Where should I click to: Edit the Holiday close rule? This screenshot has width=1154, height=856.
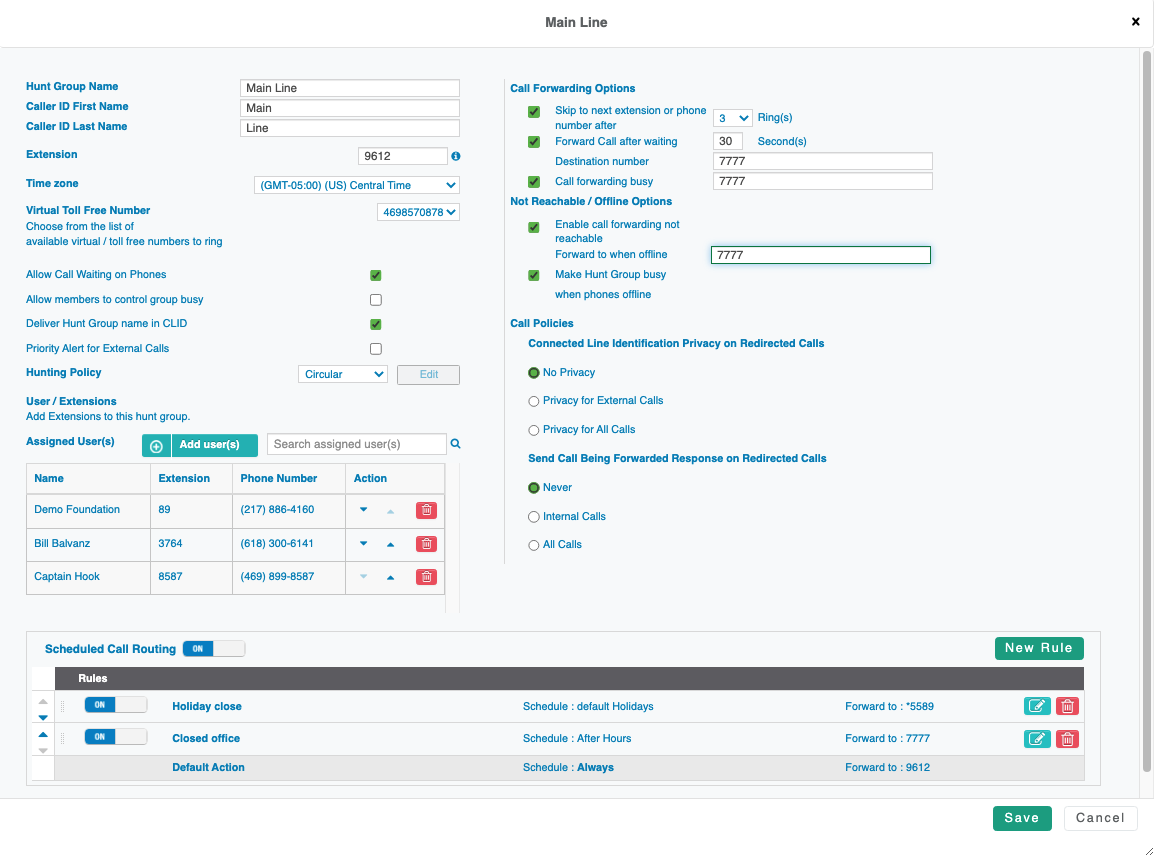point(1037,706)
